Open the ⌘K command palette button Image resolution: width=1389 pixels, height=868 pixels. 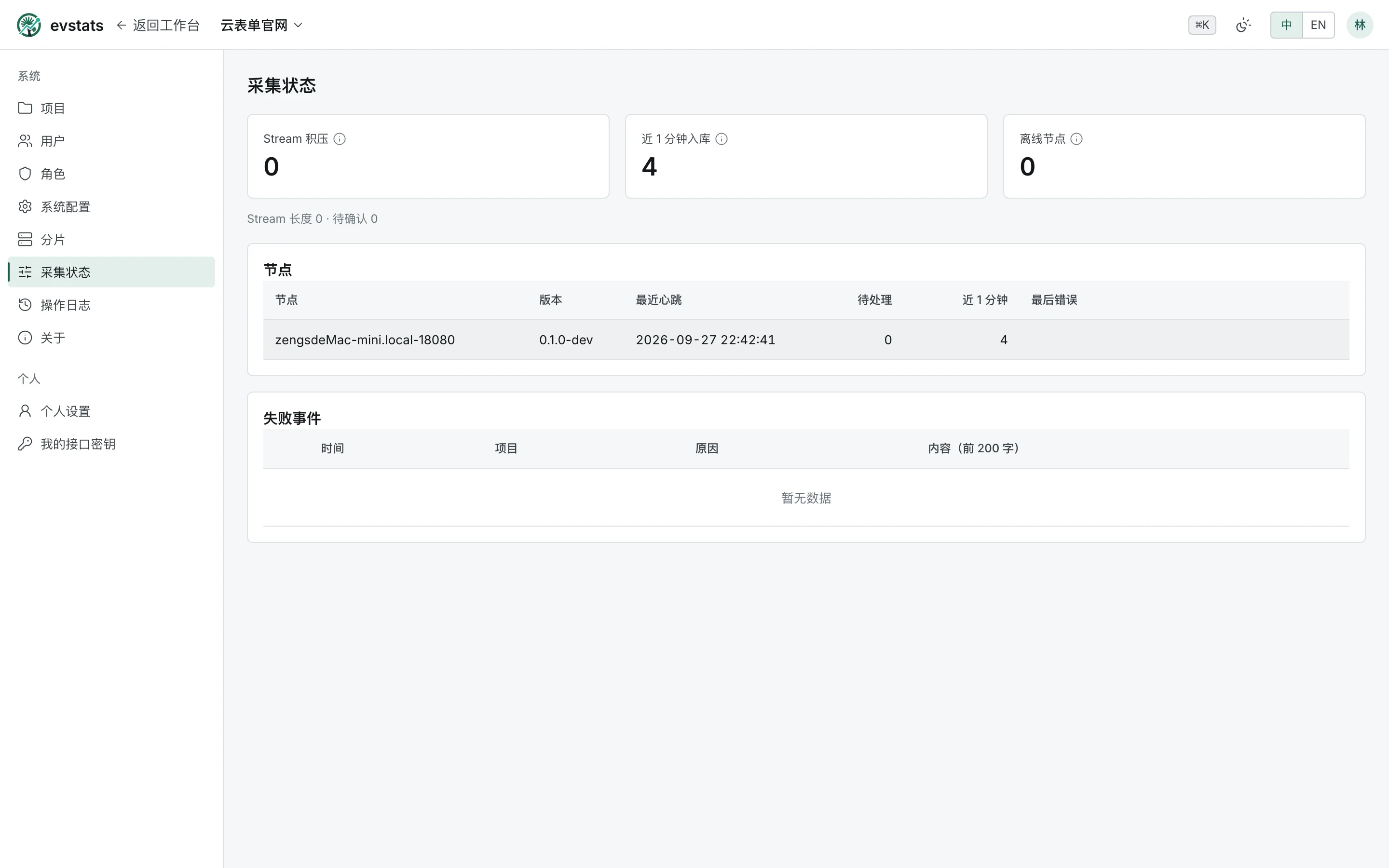1202,25
